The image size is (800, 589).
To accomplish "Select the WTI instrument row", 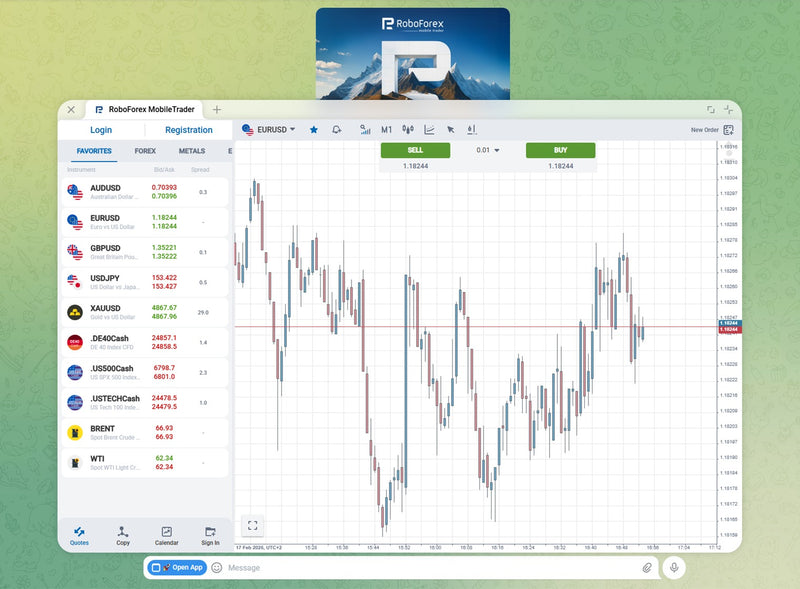I will [145, 463].
